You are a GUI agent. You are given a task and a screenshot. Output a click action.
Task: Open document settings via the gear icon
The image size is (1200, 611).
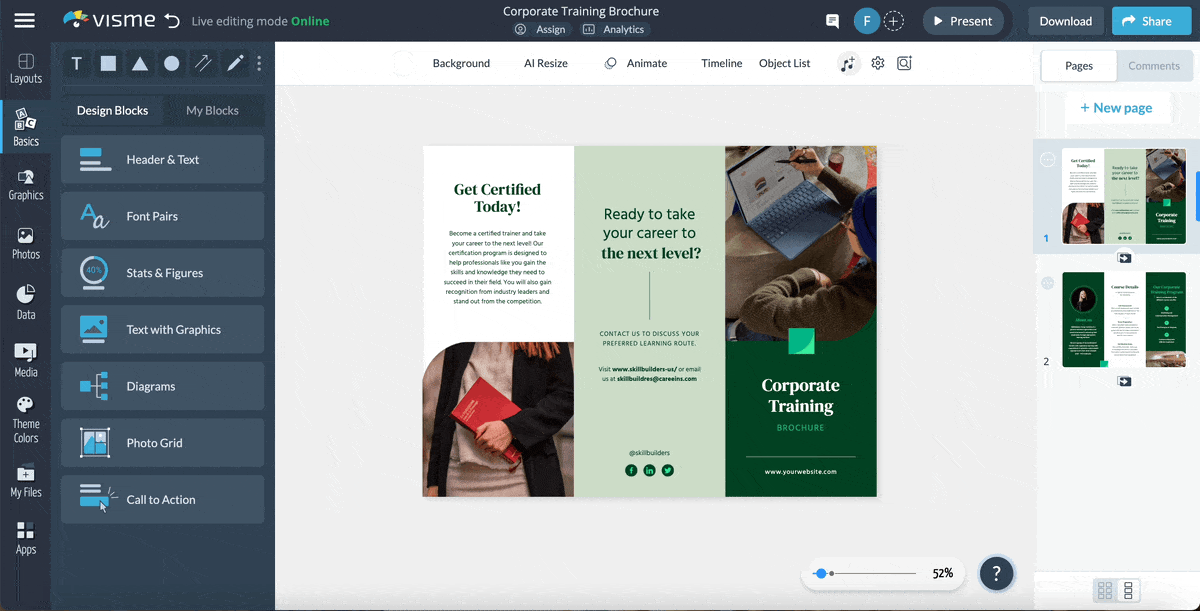[877, 63]
